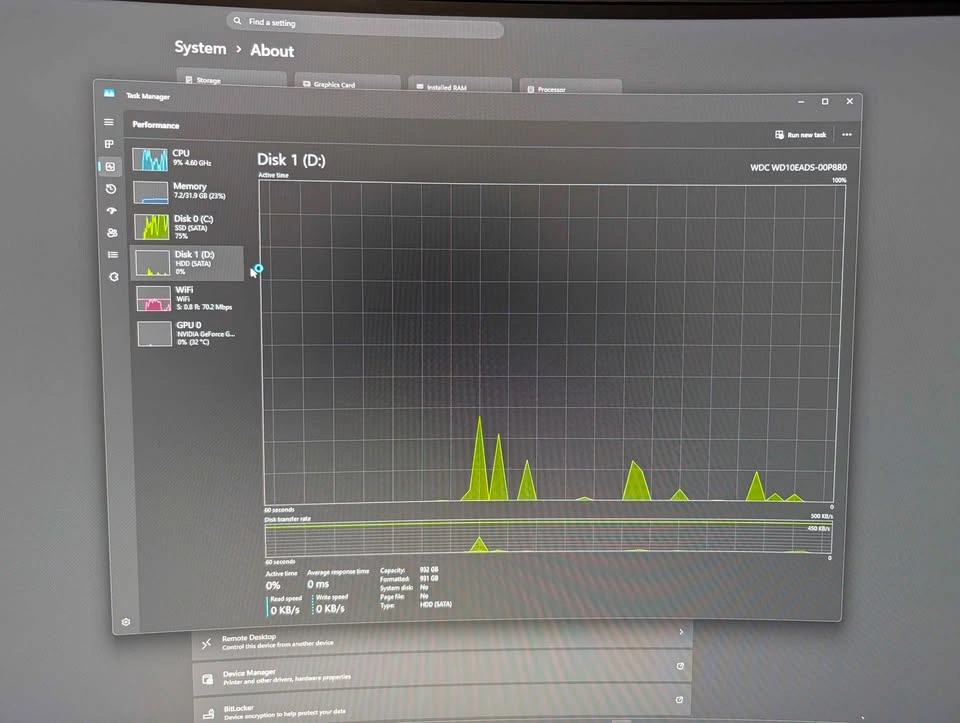Viewport: 960px width, 723px height.
Task: Click the Disk 1 (D:) heading
Action: point(291,160)
